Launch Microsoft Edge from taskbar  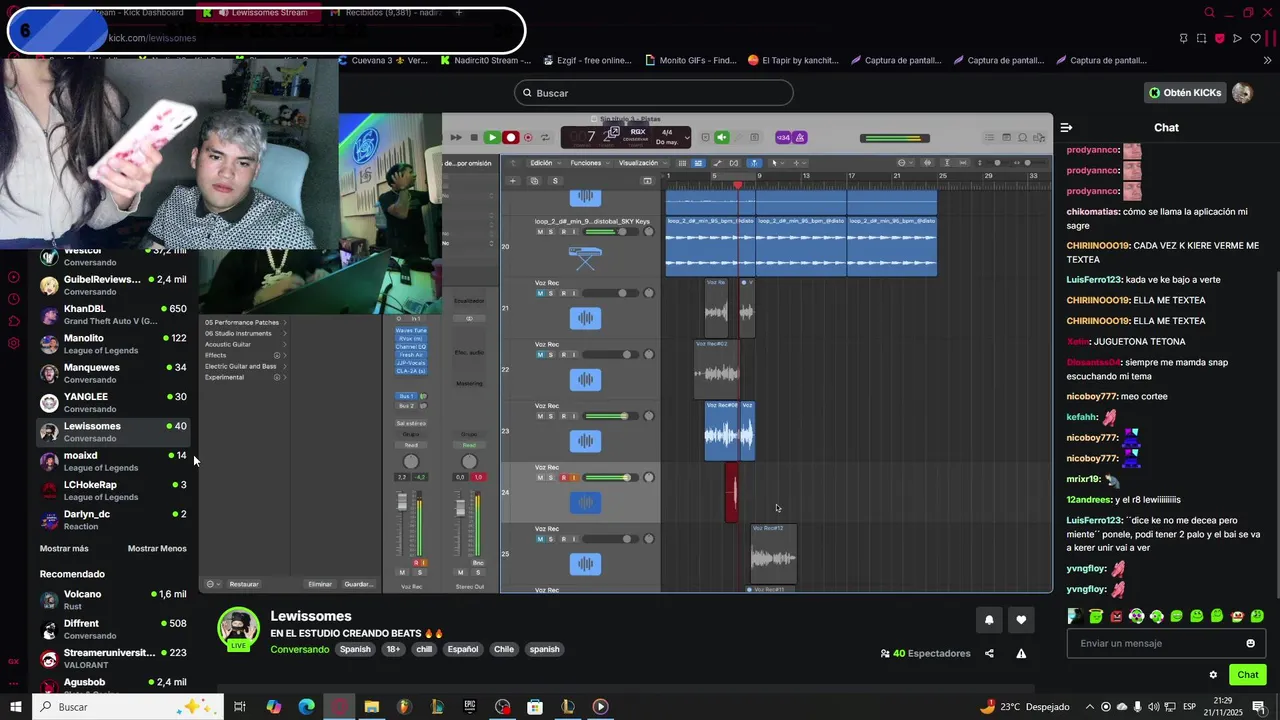tap(307, 707)
